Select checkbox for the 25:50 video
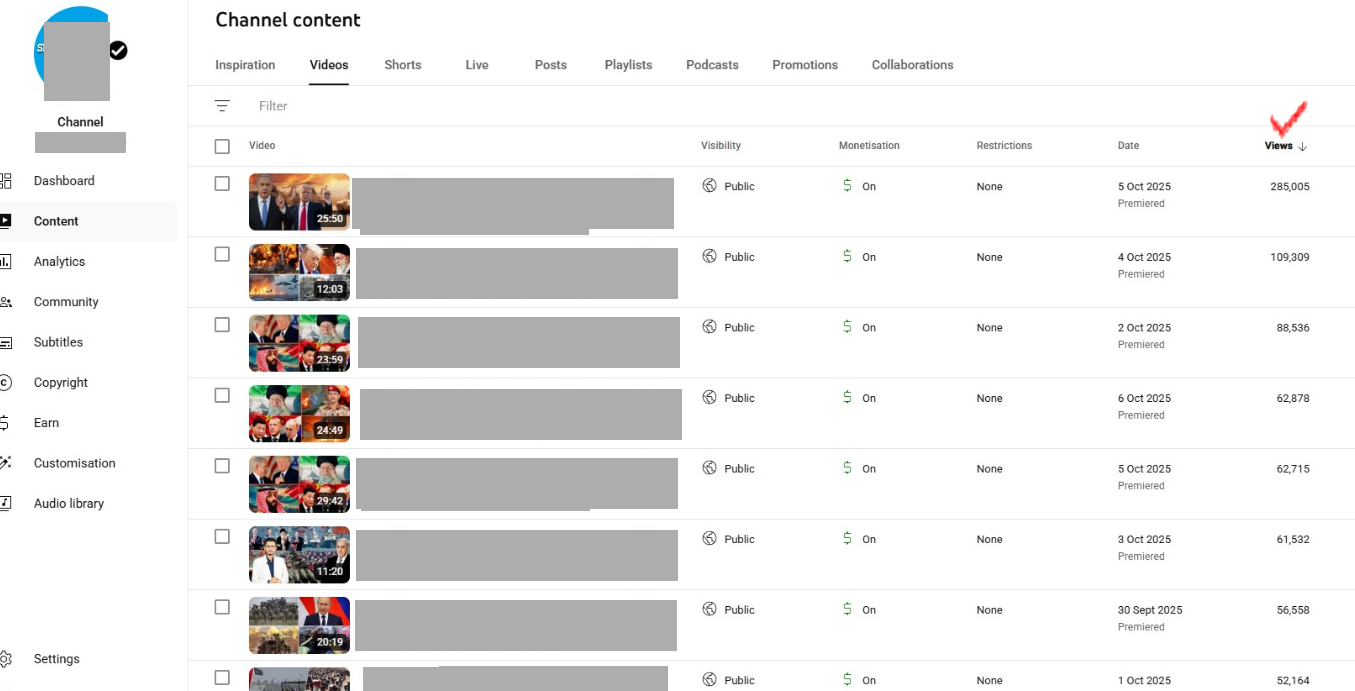The image size is (1355, 691). pos(222,184)
